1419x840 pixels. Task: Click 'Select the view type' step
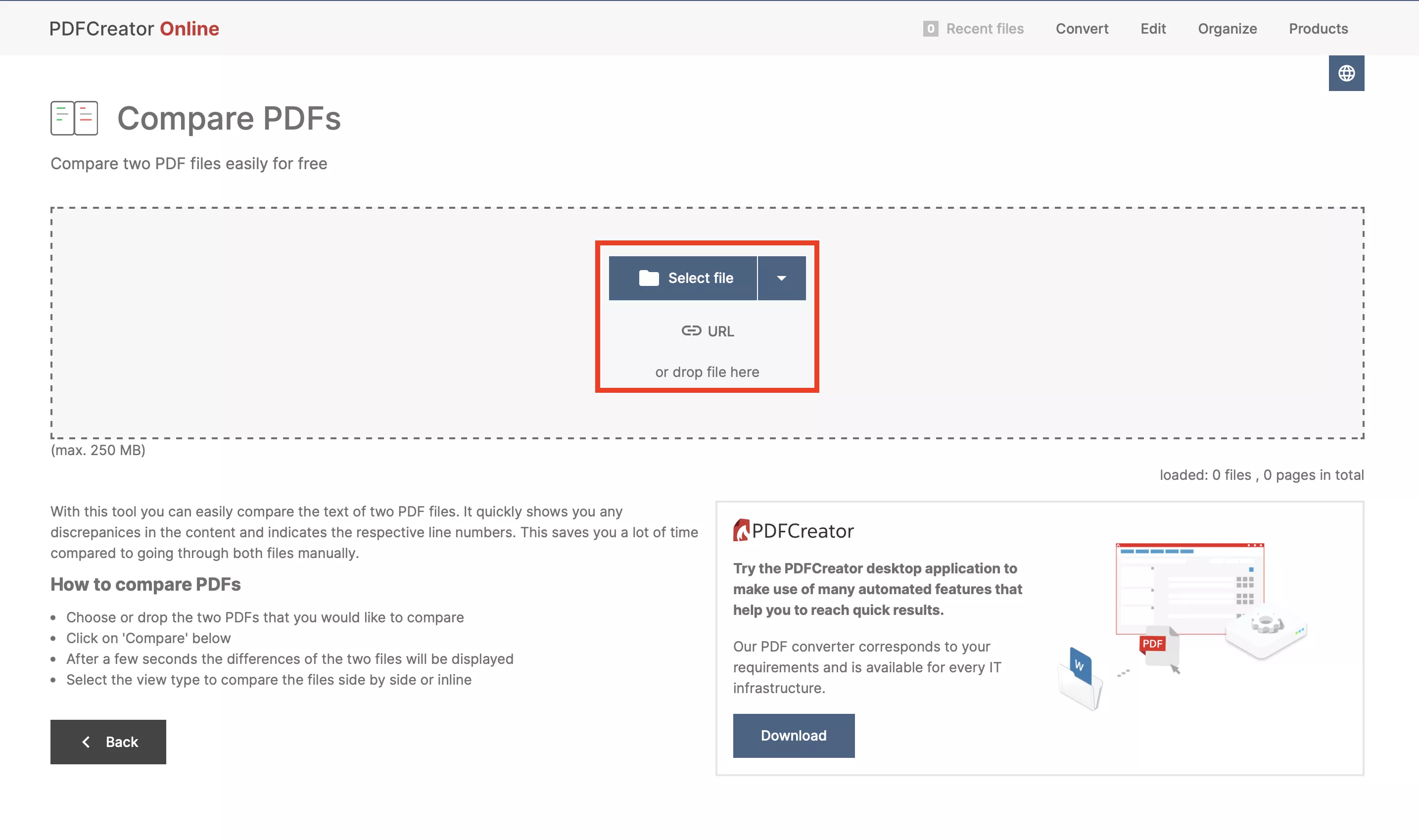(x=269, y=679)
